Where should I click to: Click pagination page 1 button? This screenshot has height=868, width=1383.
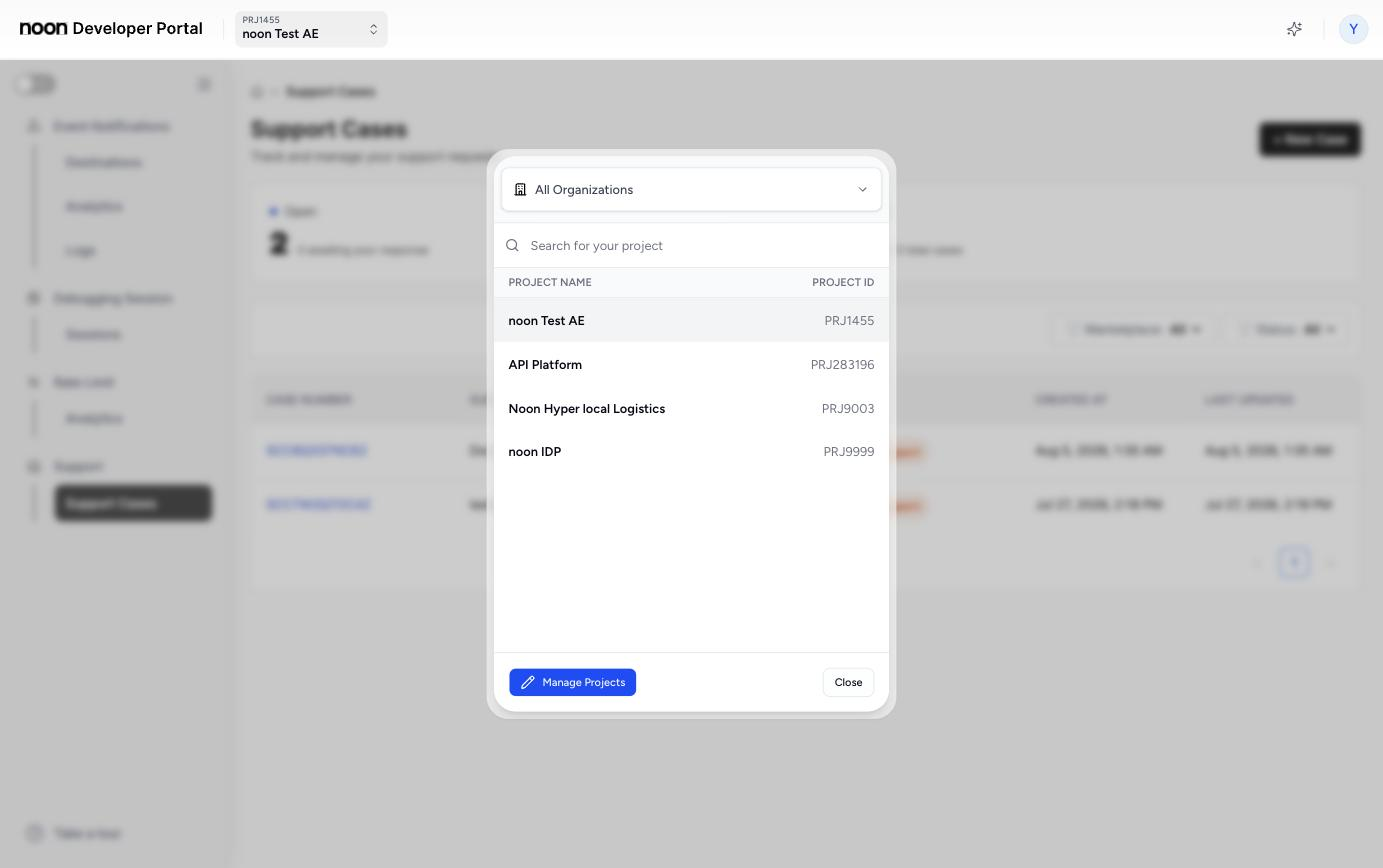pos(1294,562)
